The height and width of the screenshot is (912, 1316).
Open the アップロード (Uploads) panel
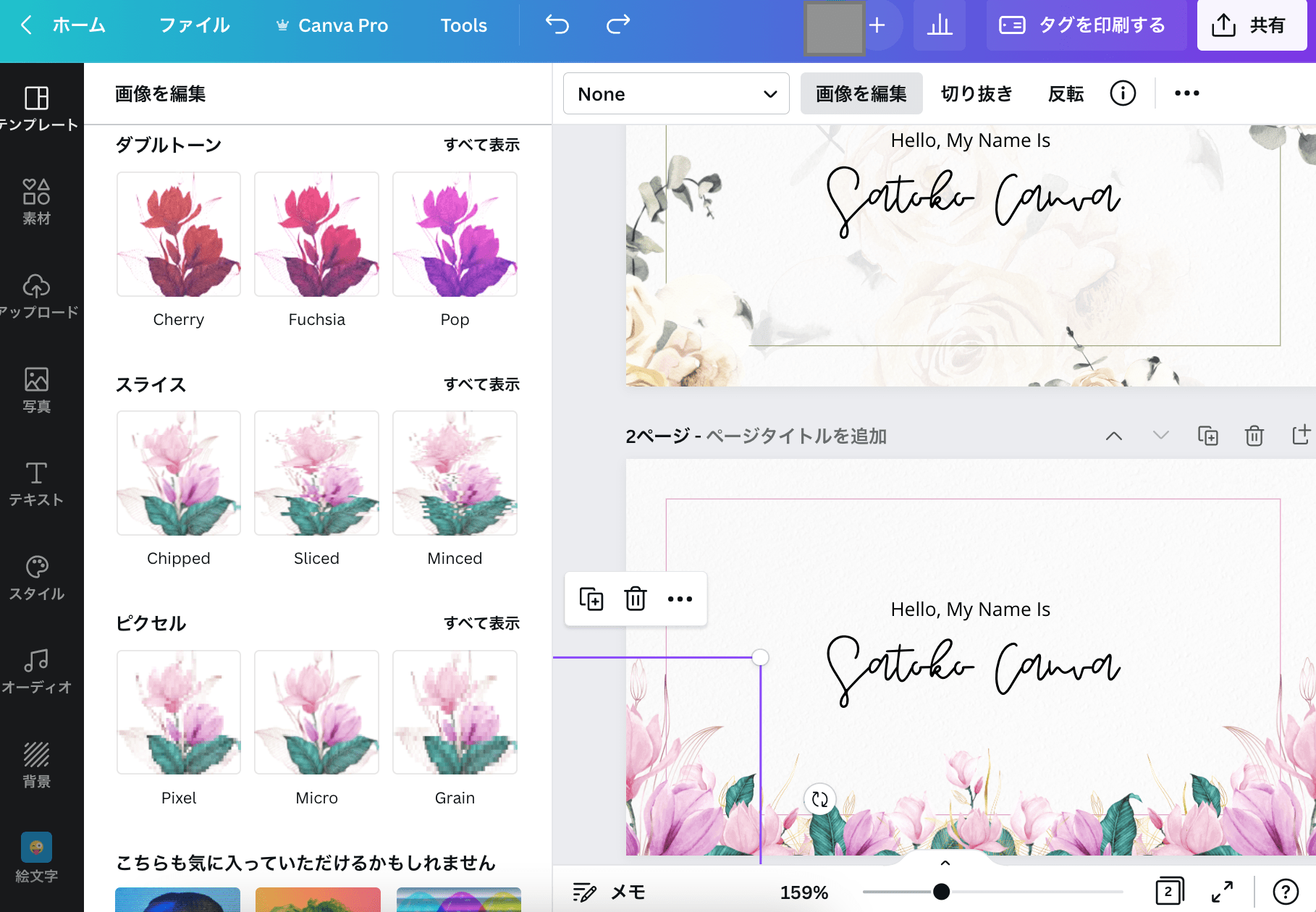pyautogui.click(x=37, y=293)
